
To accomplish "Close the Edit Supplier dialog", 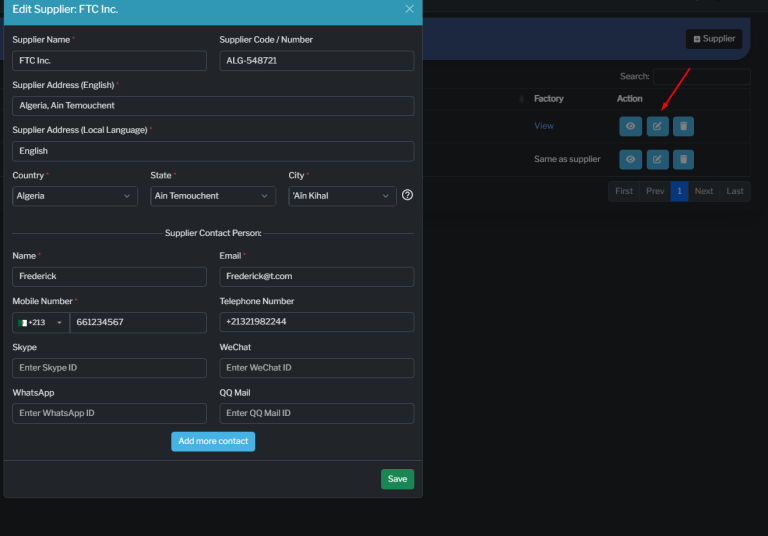I will click(x=409, y=9).
